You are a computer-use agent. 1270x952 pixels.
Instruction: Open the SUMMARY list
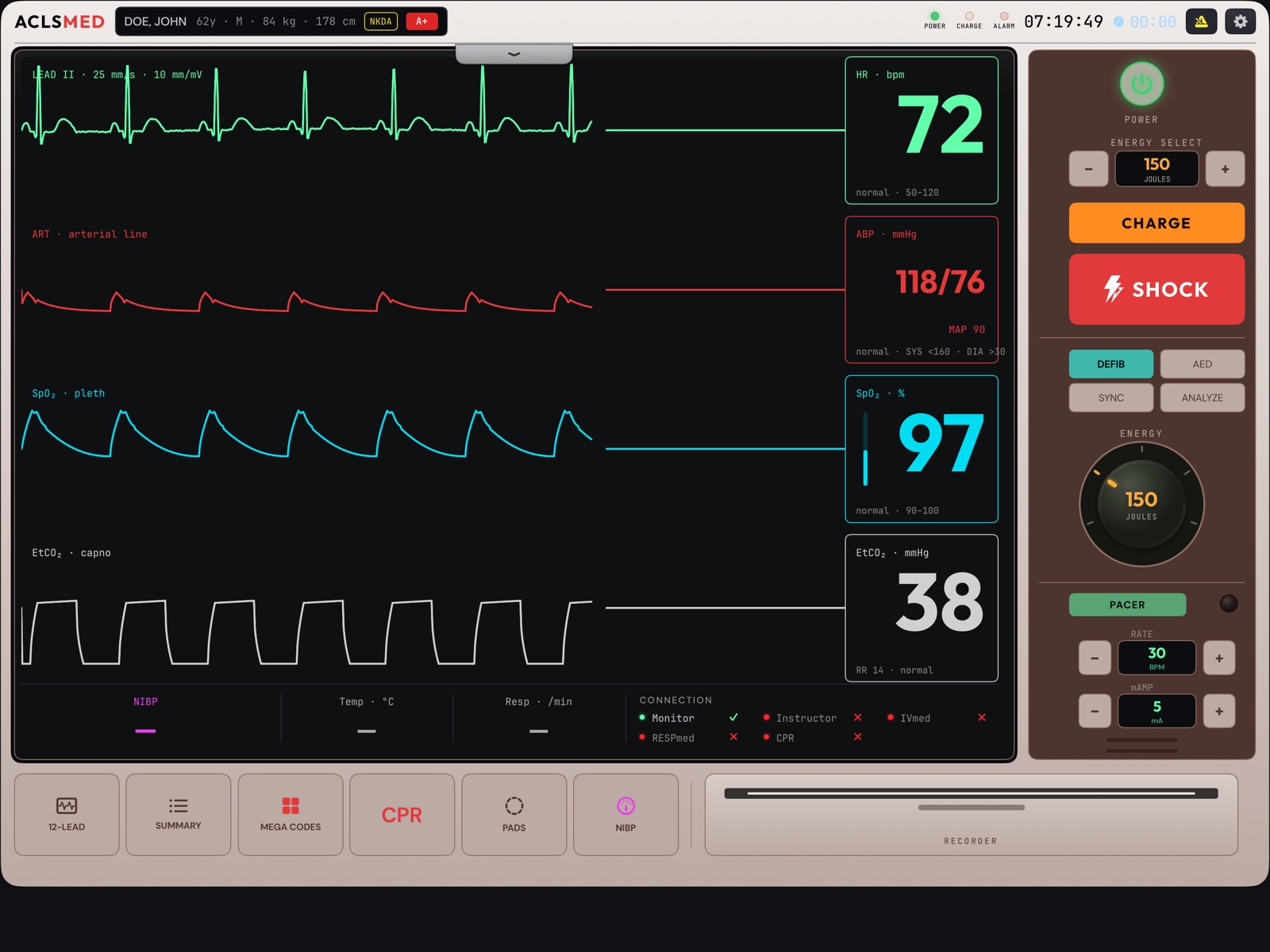pyautogui.click(x=179, y=814)
